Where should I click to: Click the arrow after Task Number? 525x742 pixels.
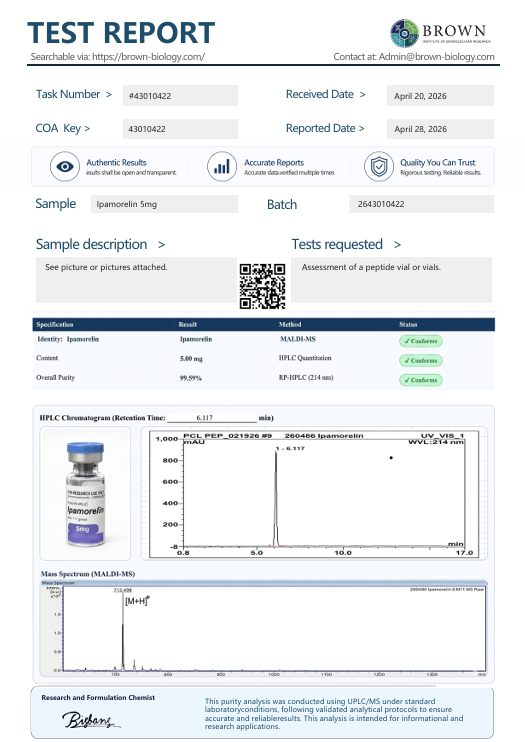pyautogui.click(x=109, y=95)
